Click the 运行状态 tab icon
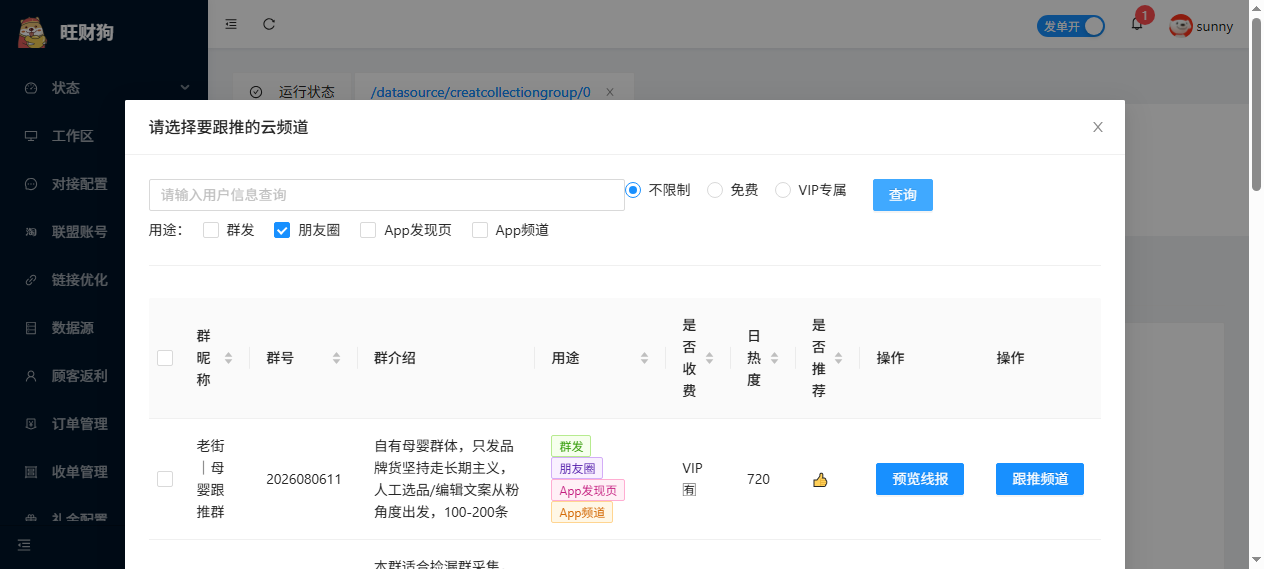Viewport: 1264px width, 569px height. click(256, 92)
